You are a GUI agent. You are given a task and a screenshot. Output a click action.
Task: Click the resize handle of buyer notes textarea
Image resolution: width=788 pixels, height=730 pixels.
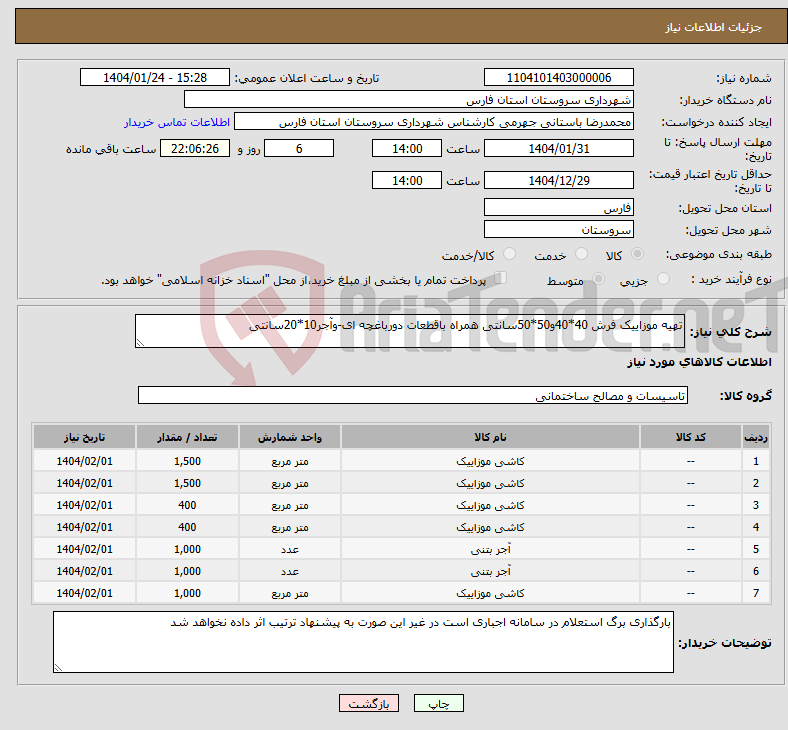tap(58, 668)
